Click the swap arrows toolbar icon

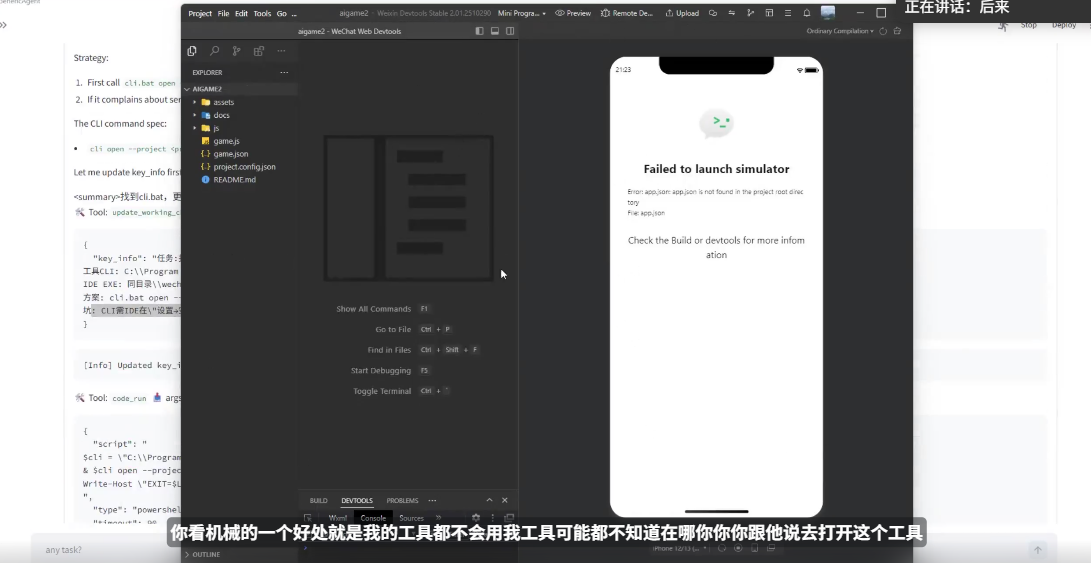point(731,13)
